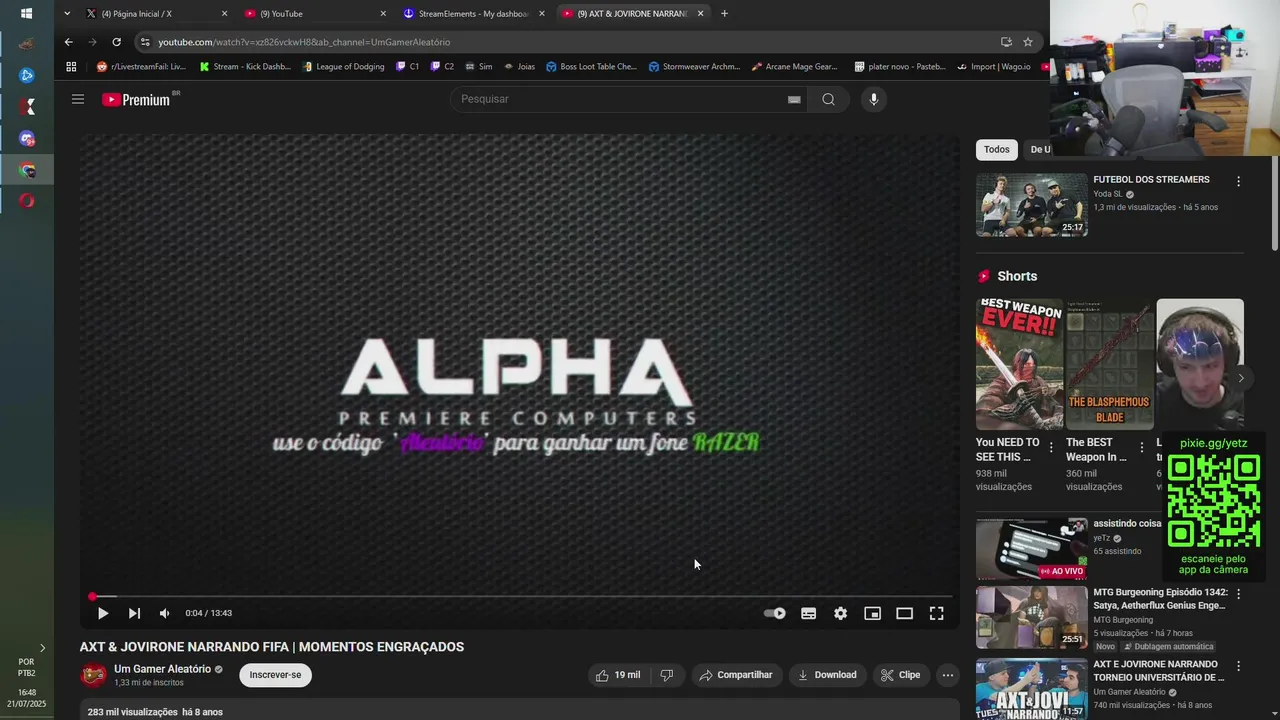Click the Download button
Image resolution: width=1280 pixels, height=720 pixels.
827,675
